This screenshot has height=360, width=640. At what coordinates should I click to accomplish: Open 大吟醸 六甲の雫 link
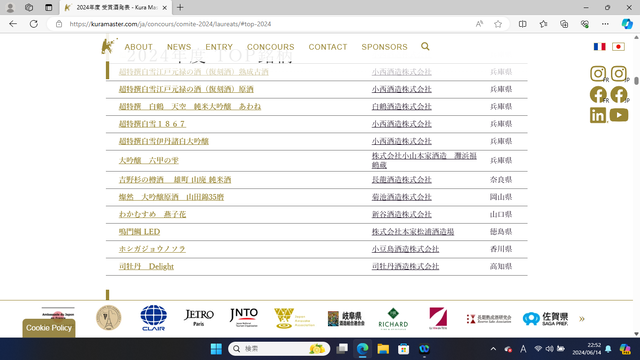[x=149, y=160]
